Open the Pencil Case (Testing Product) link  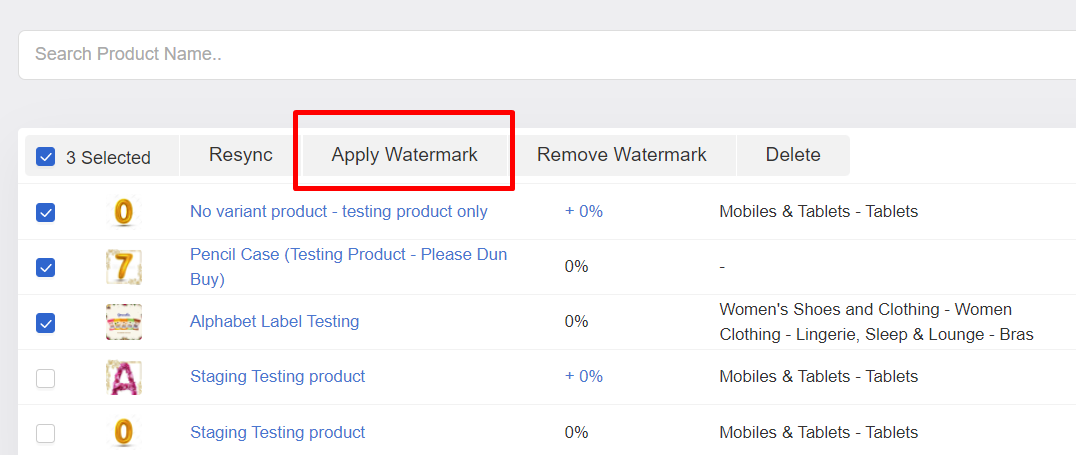(x=349, y=267)
